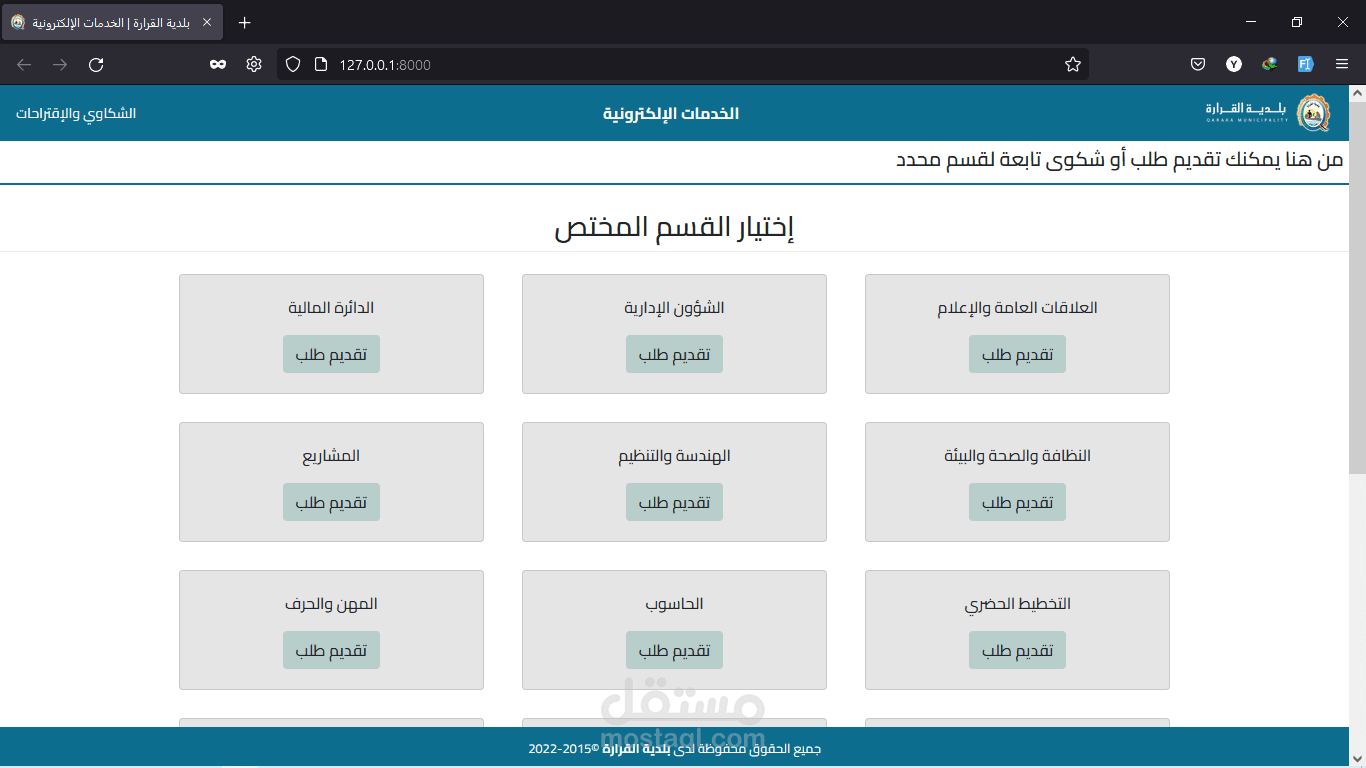This screenshot has height=768, width=1366.
Task: Click تقديم طلب under العلاقات العامة والإعلام
Action: tap(1017, 354)
